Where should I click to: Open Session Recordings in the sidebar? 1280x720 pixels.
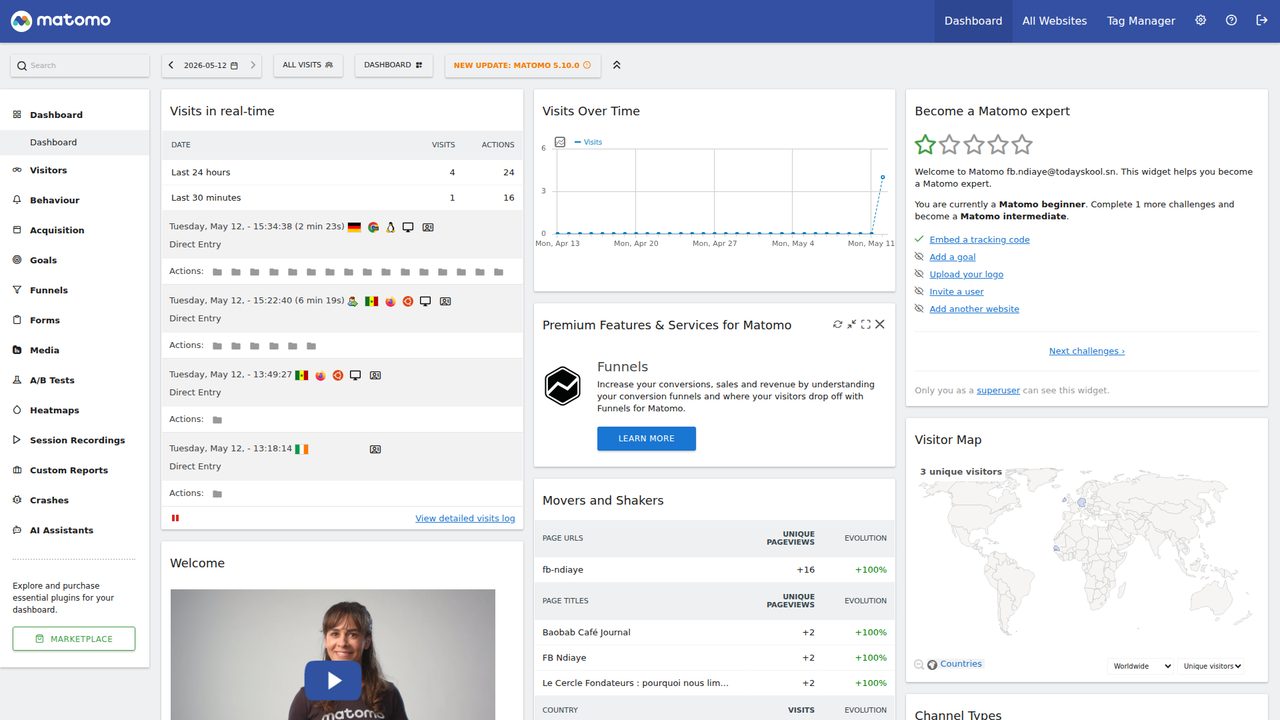(77, 440)
